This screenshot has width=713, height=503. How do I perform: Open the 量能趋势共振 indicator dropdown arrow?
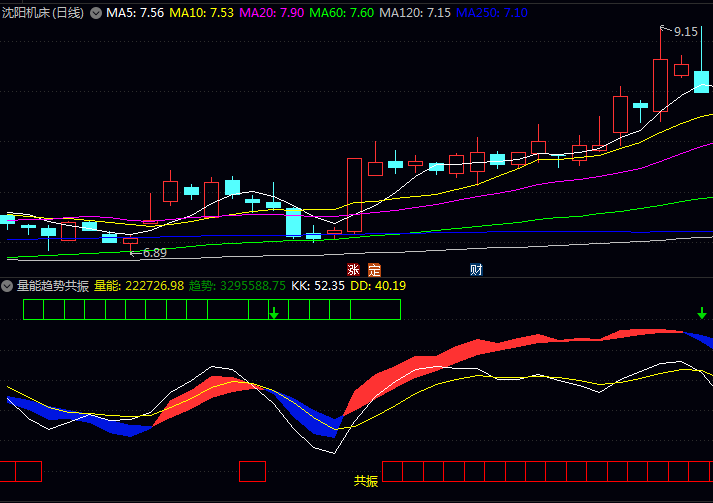click(x=7, y=286)
